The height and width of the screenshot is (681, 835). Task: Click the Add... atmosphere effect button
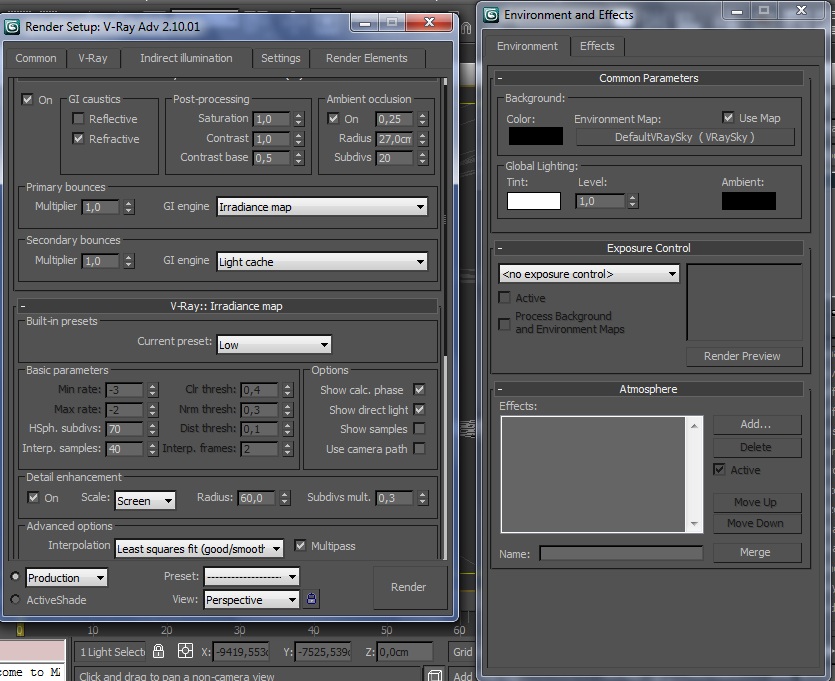(x=756, y=424)
